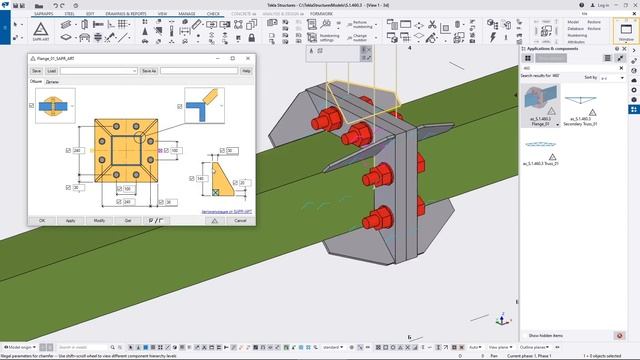Click the scissors cut icon in ribbon

click(x=432, y=25)
